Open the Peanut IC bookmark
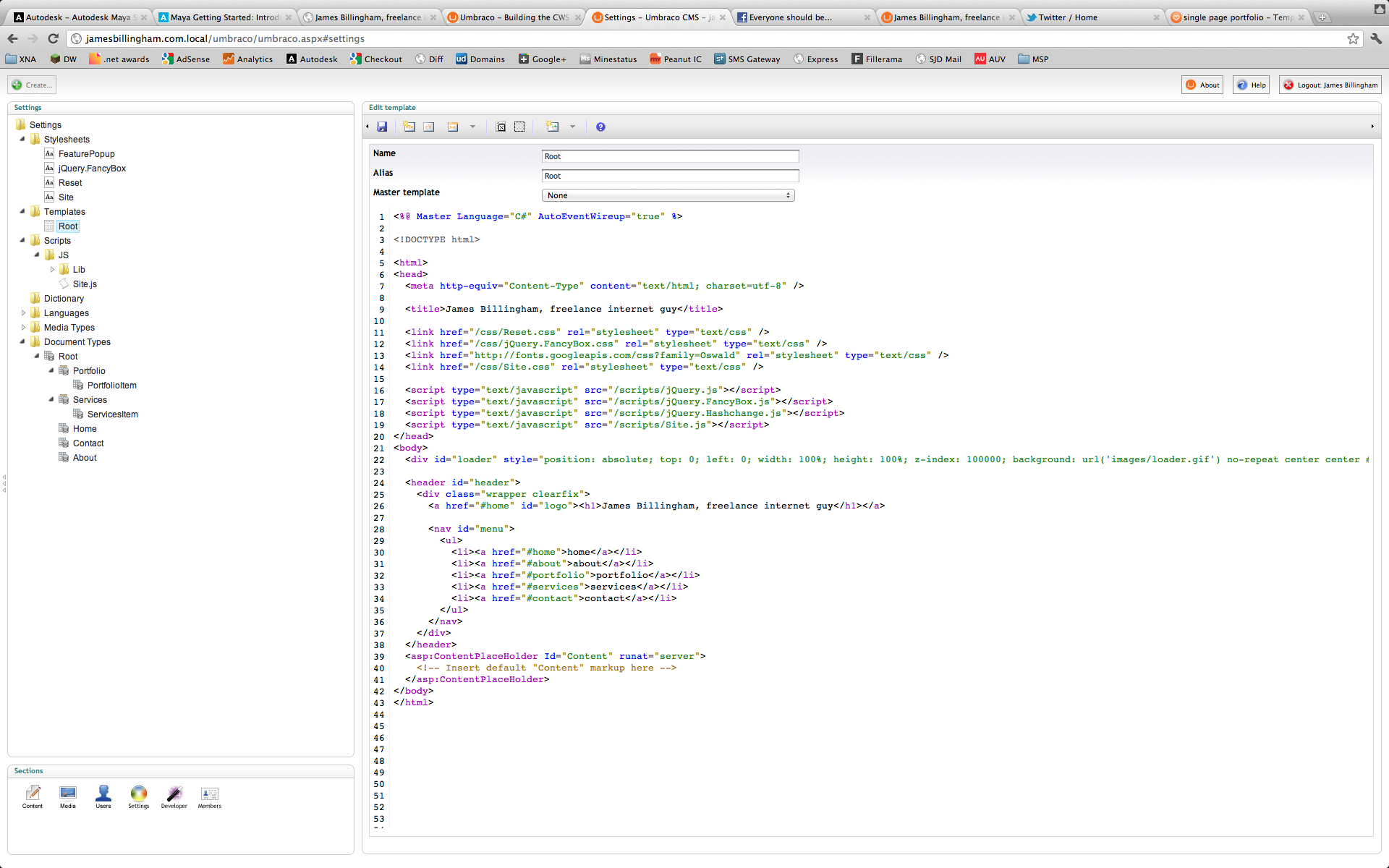Viewport: 1389px width, 868px height. coord(676,59)
